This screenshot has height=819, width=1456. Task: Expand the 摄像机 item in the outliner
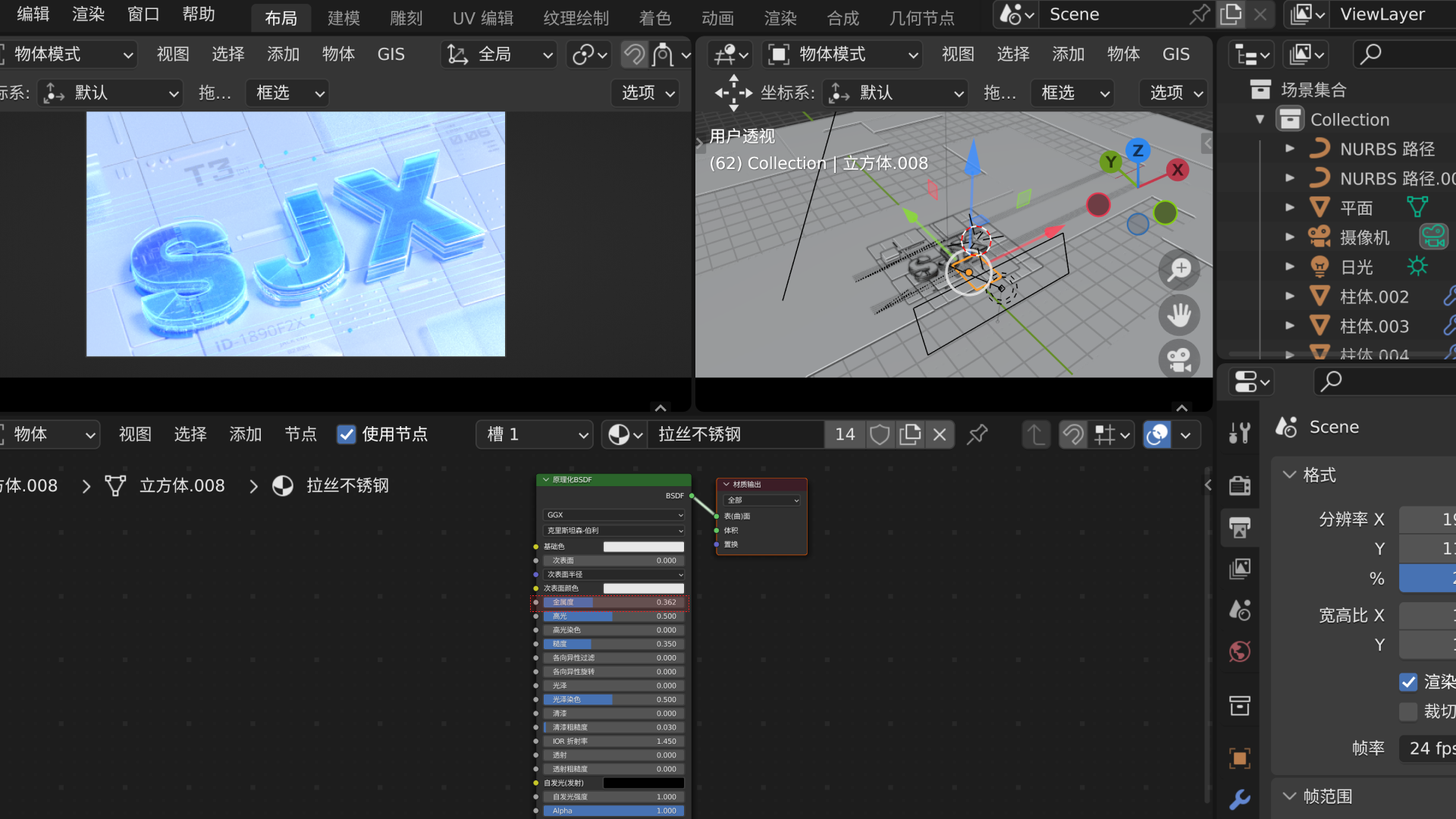tap(1291, 237)
